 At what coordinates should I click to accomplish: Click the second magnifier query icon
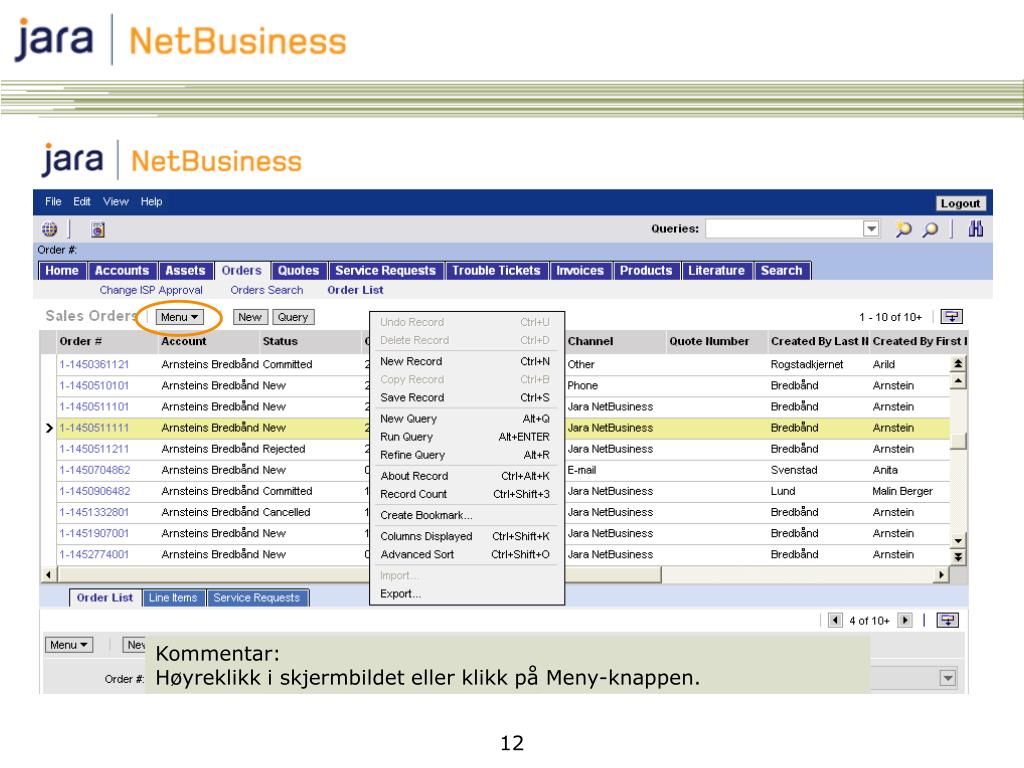tap(930, 229)
